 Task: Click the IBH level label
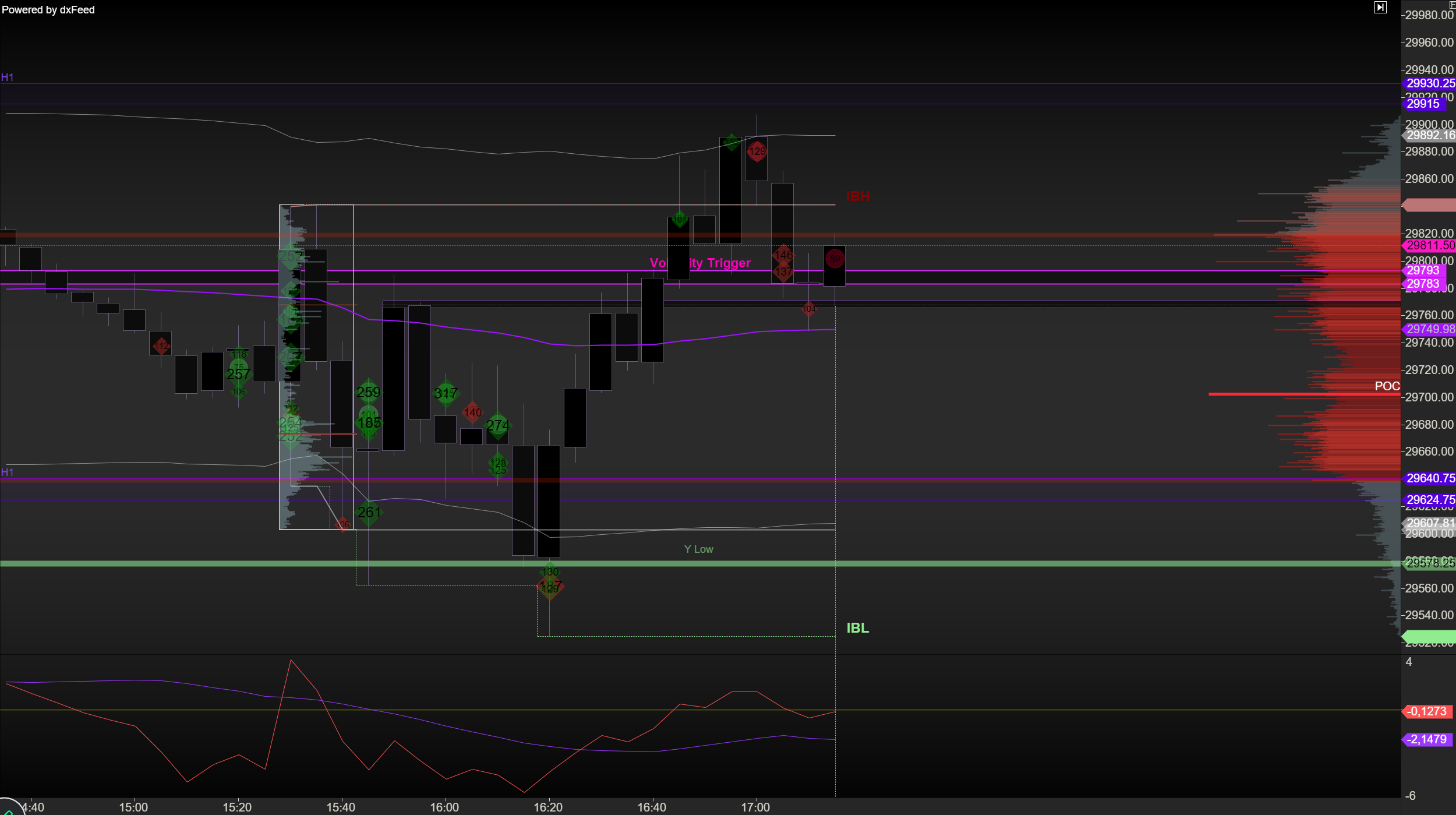pos(857,196)
